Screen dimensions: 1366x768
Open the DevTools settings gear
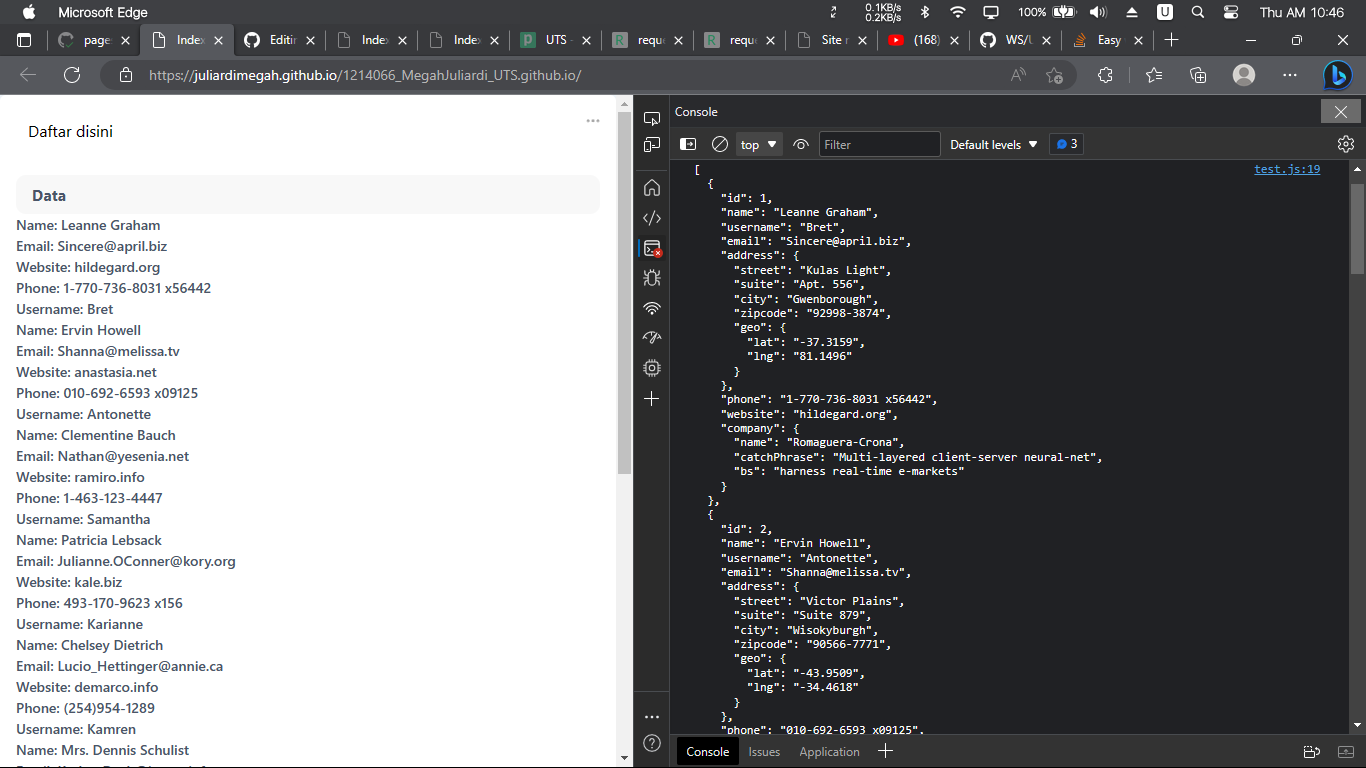(x=1345, y=143)
